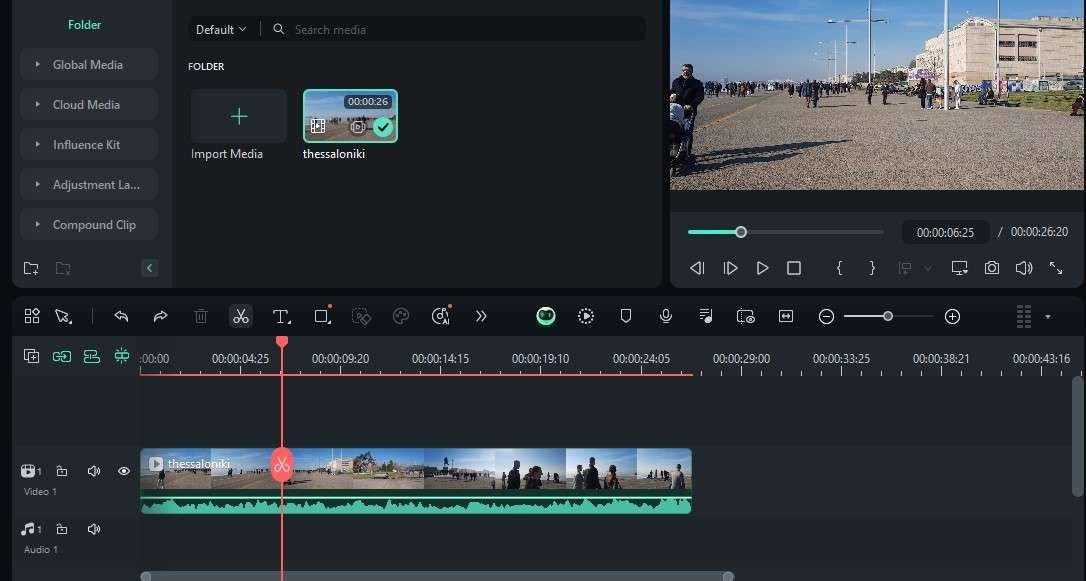Mark in point with left brace
Screen dimensions: 1086x581
839,268
